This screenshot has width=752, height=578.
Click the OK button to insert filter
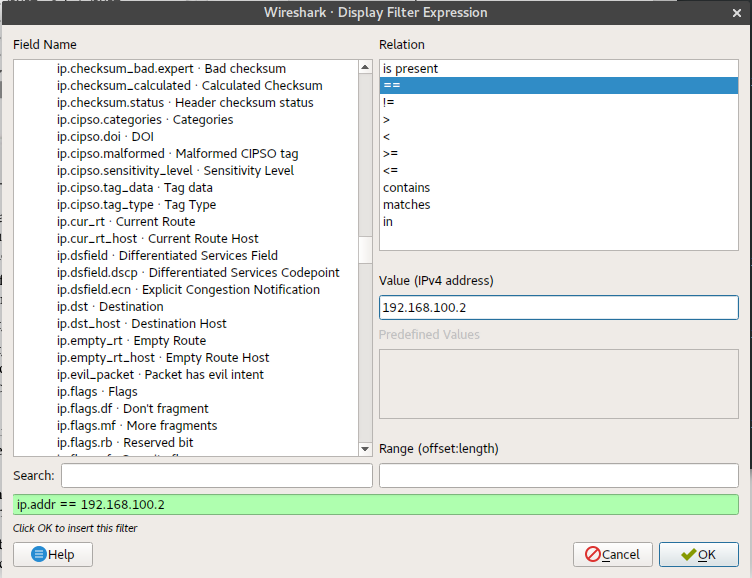tap(698, 554)
